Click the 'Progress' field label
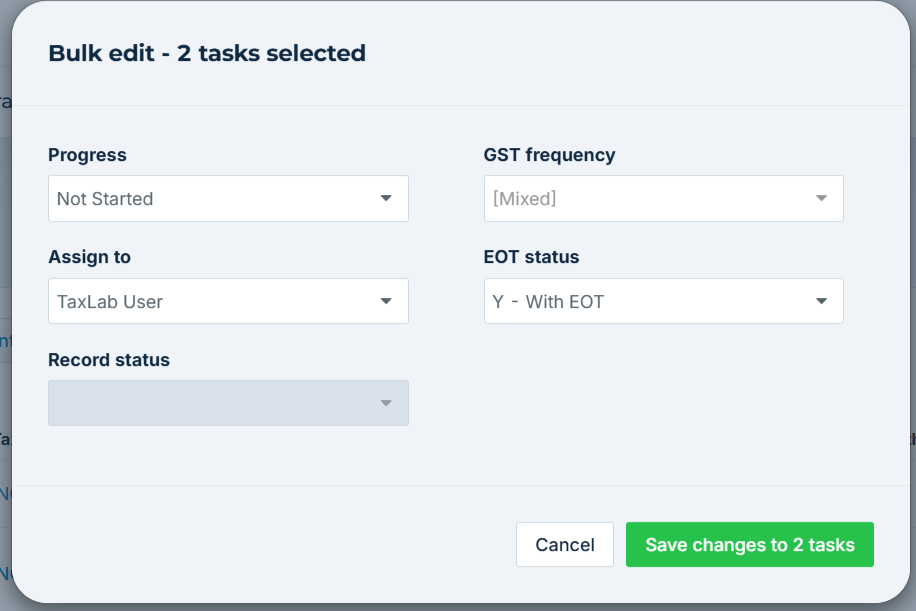916x611 pixels. coord(87,155)
